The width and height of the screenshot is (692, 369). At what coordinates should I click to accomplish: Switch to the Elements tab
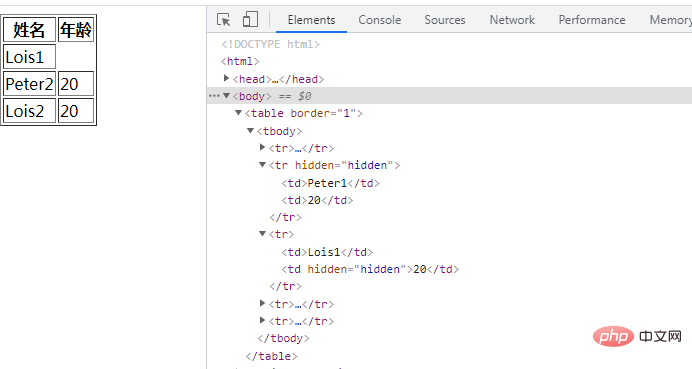[311, 20]
